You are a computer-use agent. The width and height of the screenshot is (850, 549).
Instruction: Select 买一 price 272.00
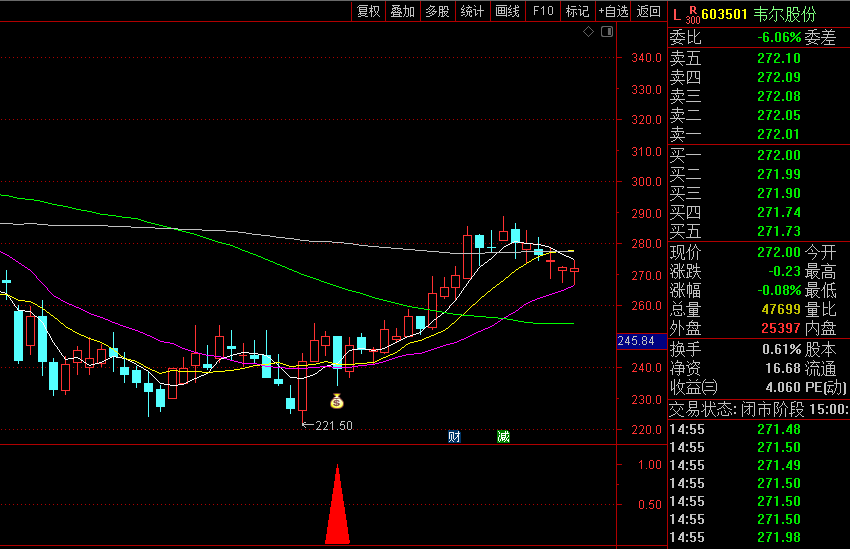click(x=779, y=155)
